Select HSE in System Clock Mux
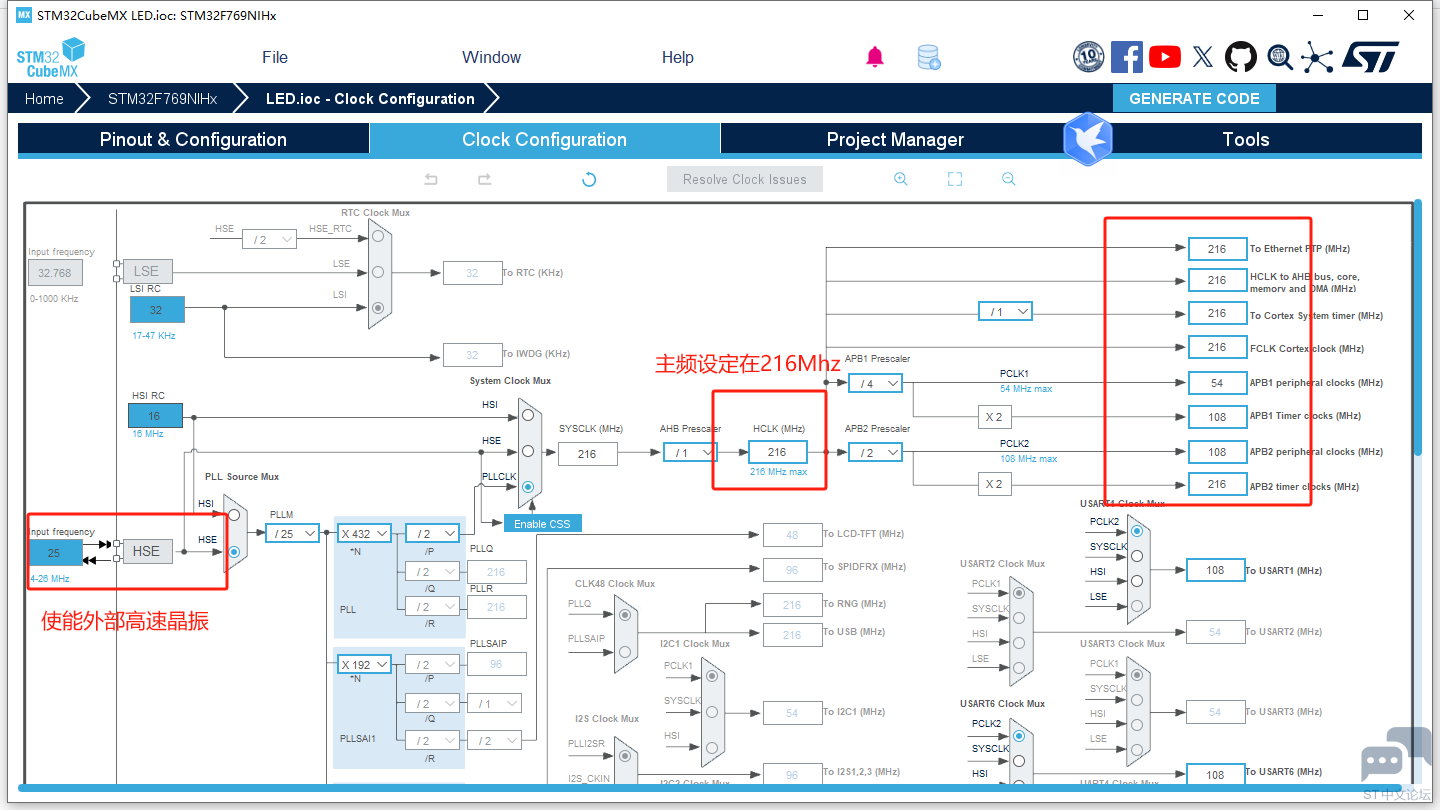 (527, 451)
